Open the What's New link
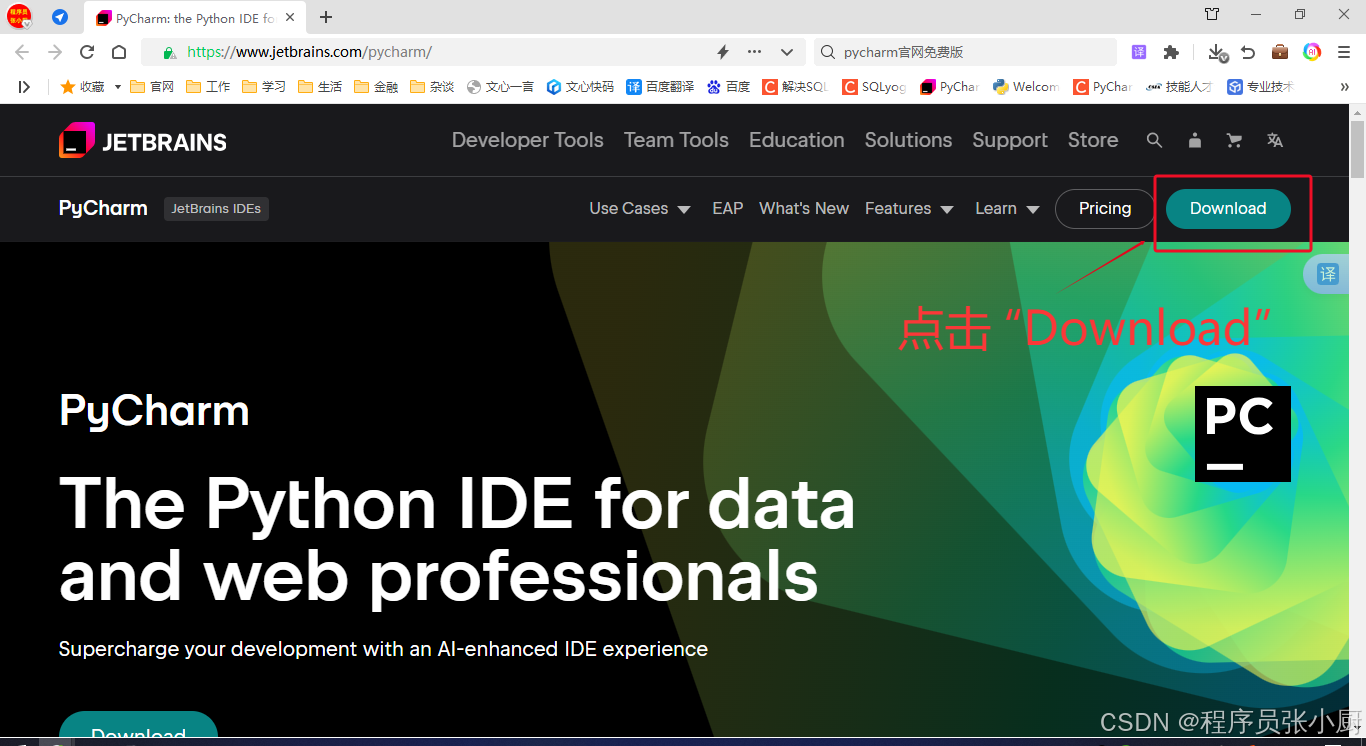The height and width of the screenshot is (746, 1366). point(804,209)
